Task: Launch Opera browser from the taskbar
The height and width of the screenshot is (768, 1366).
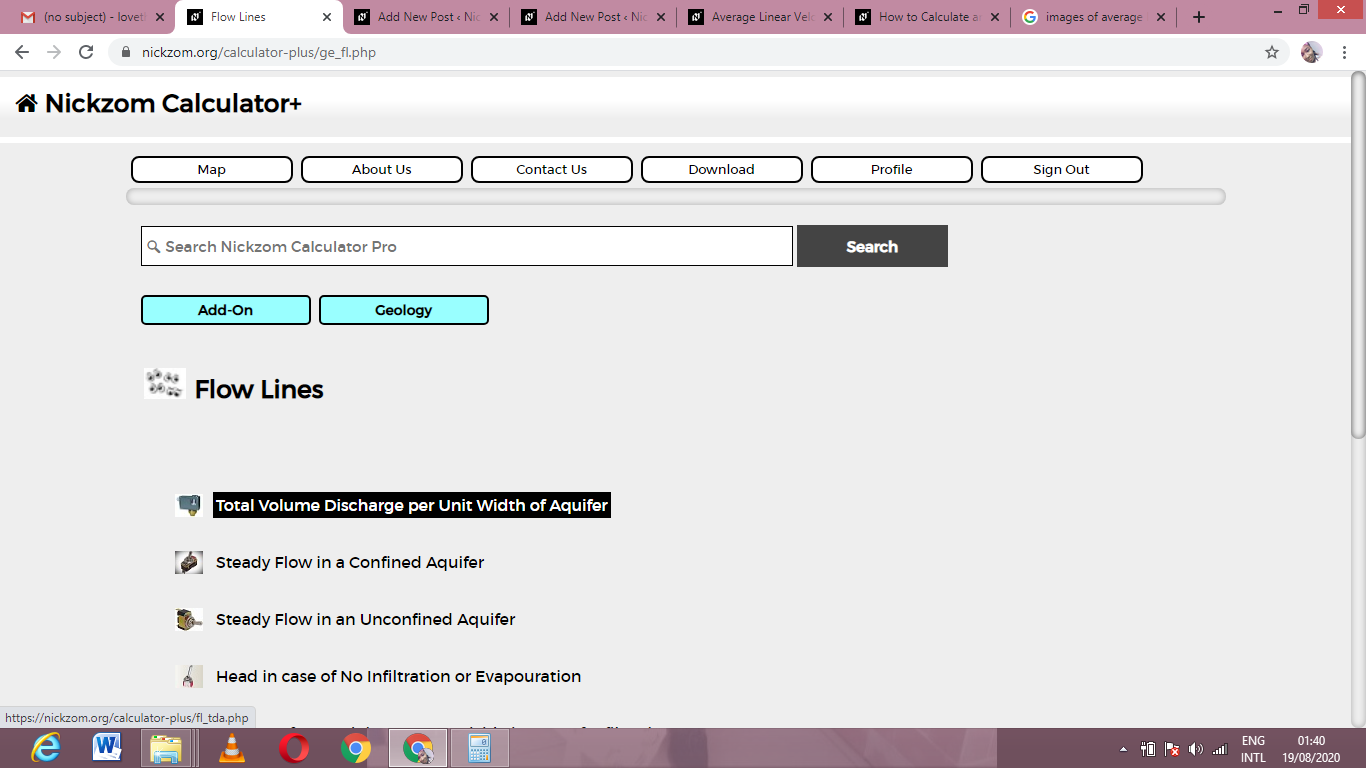Action: [294, 748]
